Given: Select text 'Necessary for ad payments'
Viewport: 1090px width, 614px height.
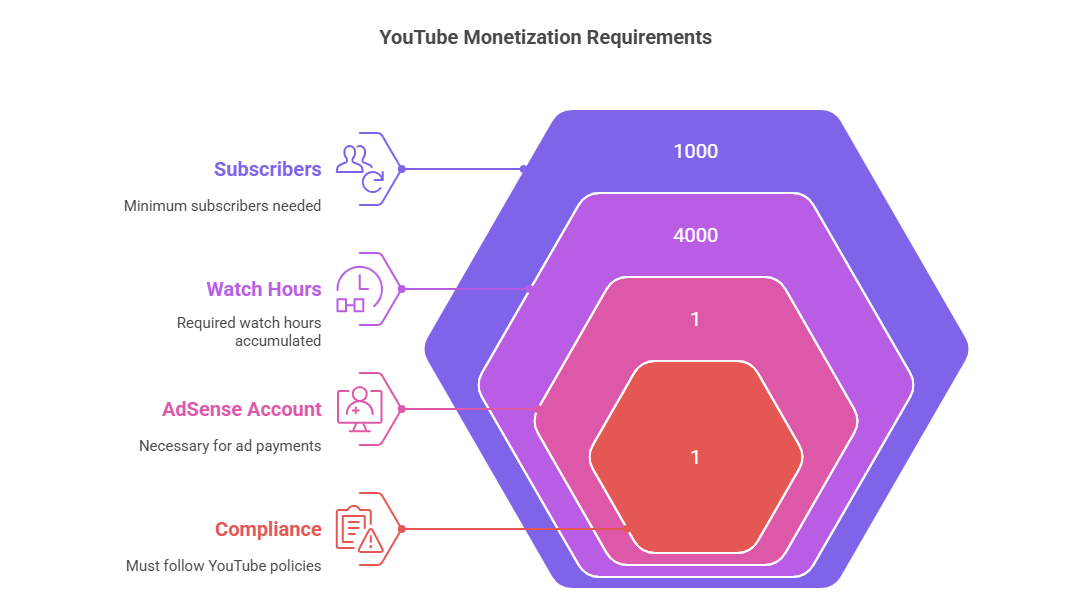Looking at the screenshot, I should click(x=230, y=446).
